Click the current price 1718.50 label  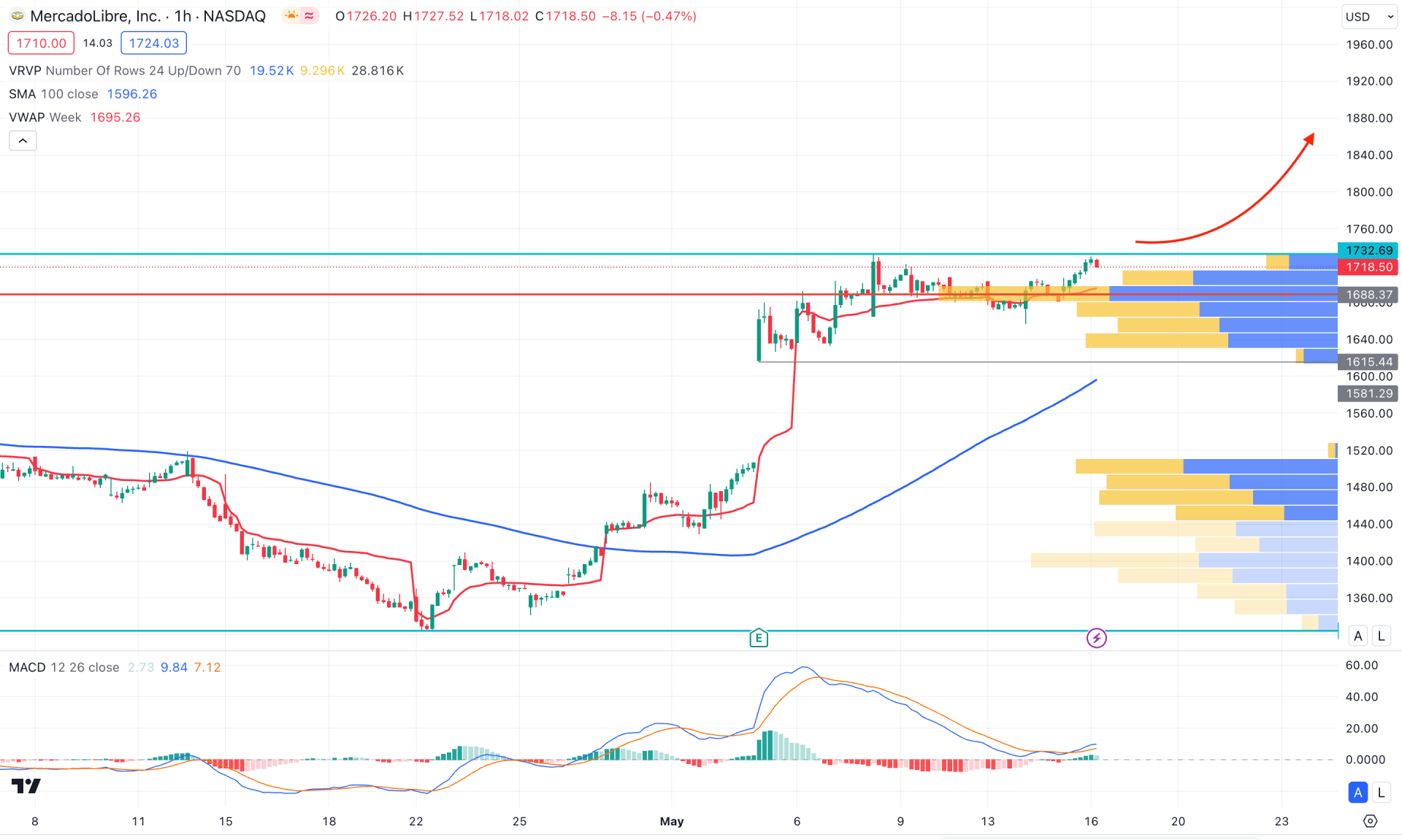click(1368, 267)
